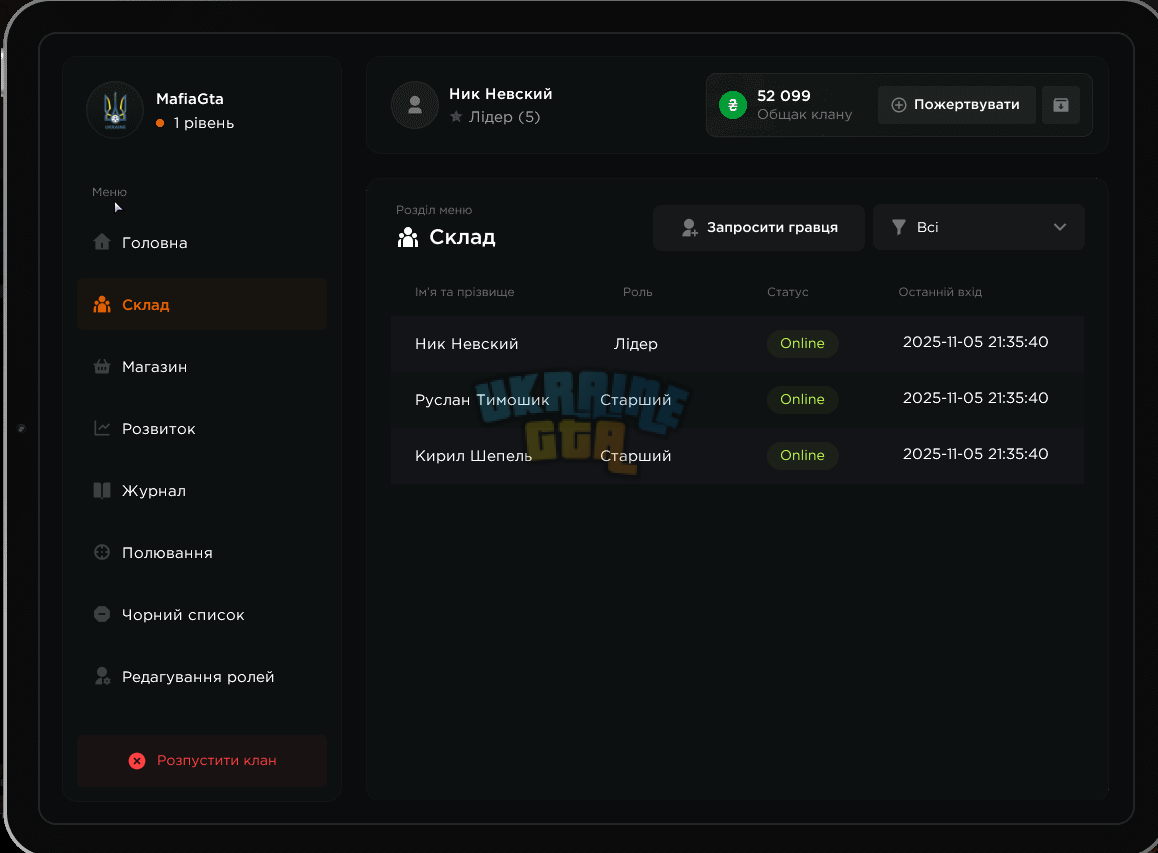1158x853 pixels.
Task: Click the Роль column header
Action: (637, 292)
